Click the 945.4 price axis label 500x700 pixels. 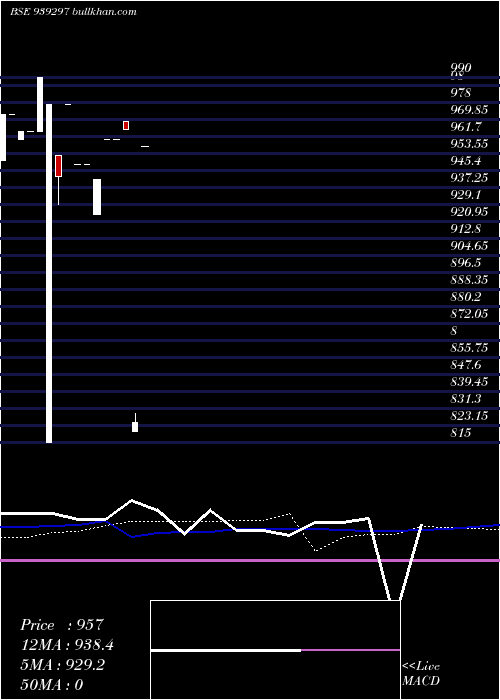pos(466,161)
